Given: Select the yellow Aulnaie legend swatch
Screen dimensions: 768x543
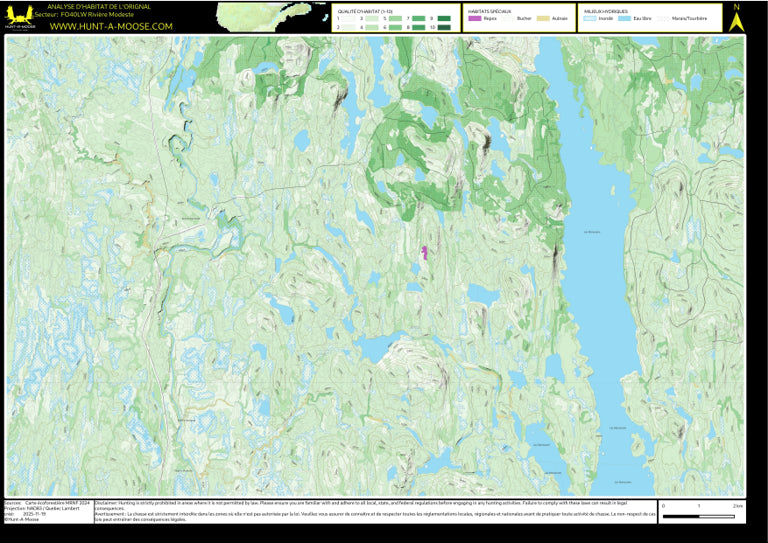Looking at the screenshot, I should click(x=544, y=18).
